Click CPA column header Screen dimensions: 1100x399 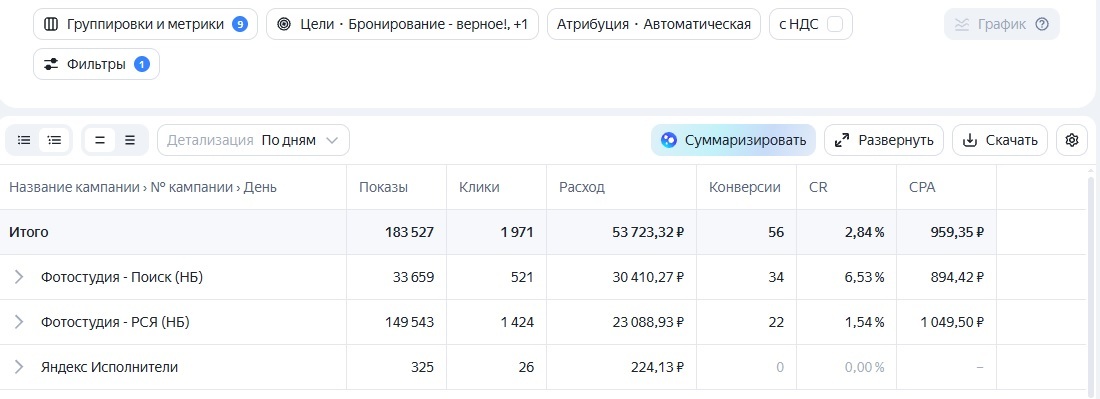tap(922, 187)
